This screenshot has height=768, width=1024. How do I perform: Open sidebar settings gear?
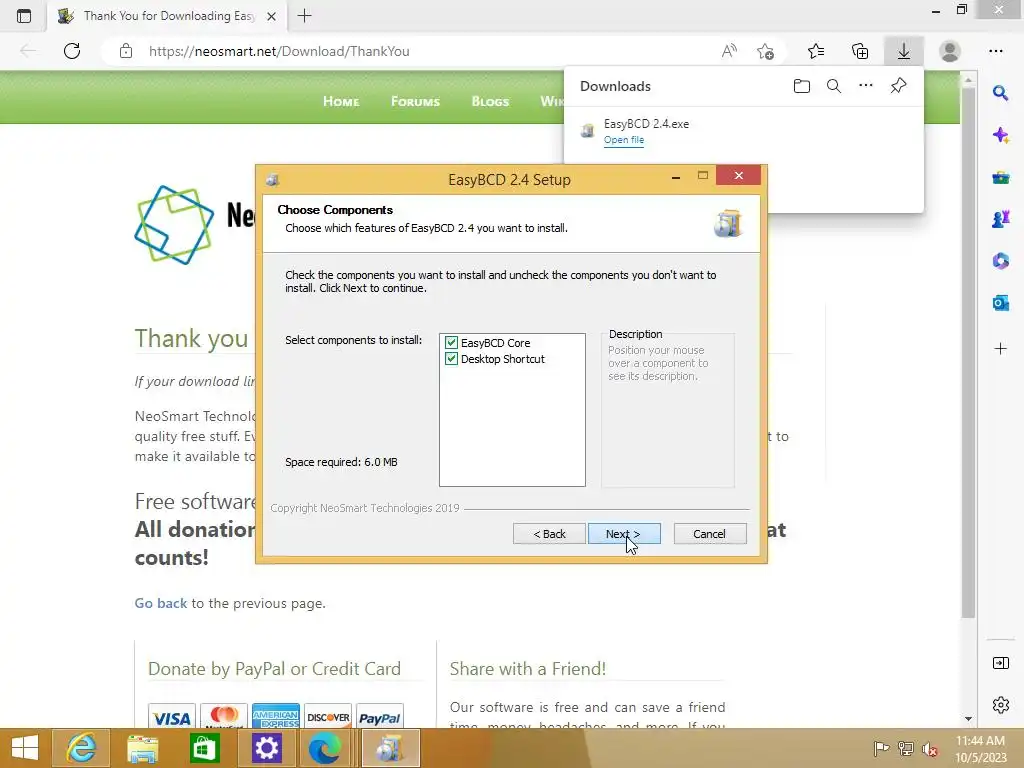point(1000,705)
